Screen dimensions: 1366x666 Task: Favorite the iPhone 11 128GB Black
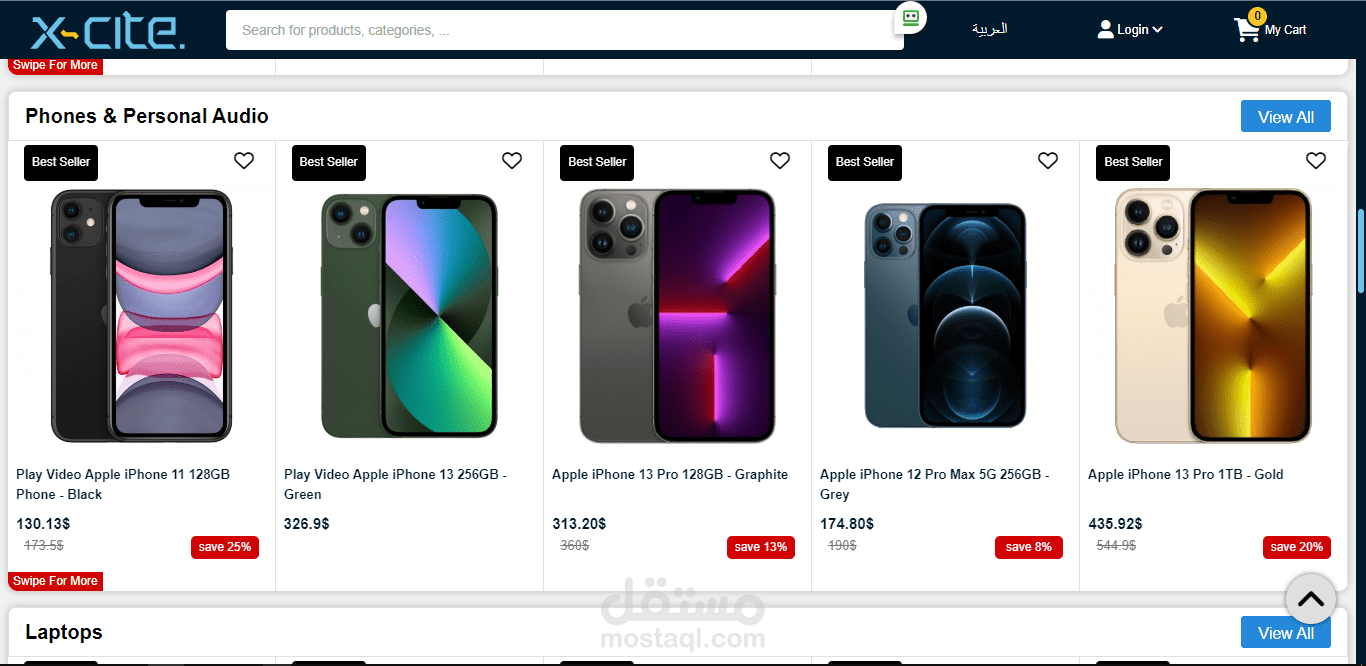point(244,161)
